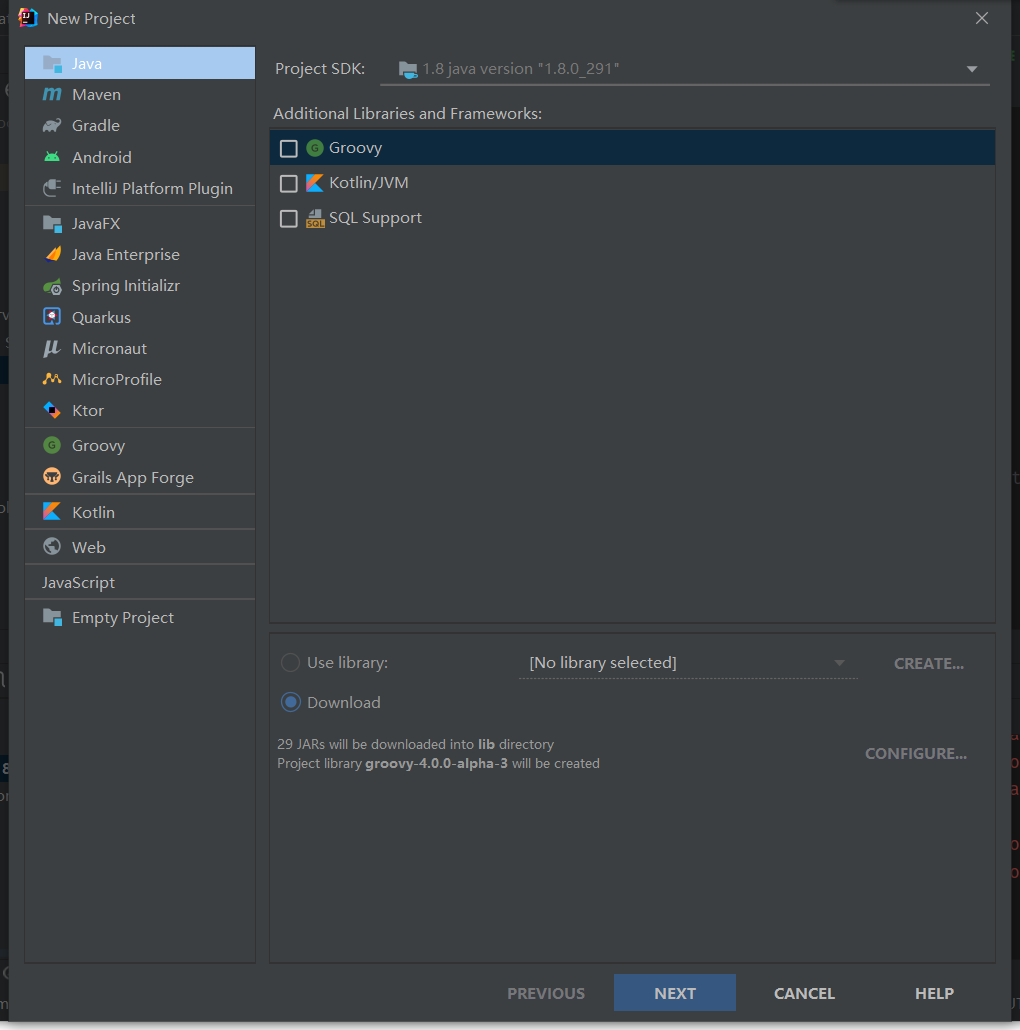This screenshot has width=1020, height=1030.
Task: Click the Micronaut mu icon
Action: coord(52,348)
